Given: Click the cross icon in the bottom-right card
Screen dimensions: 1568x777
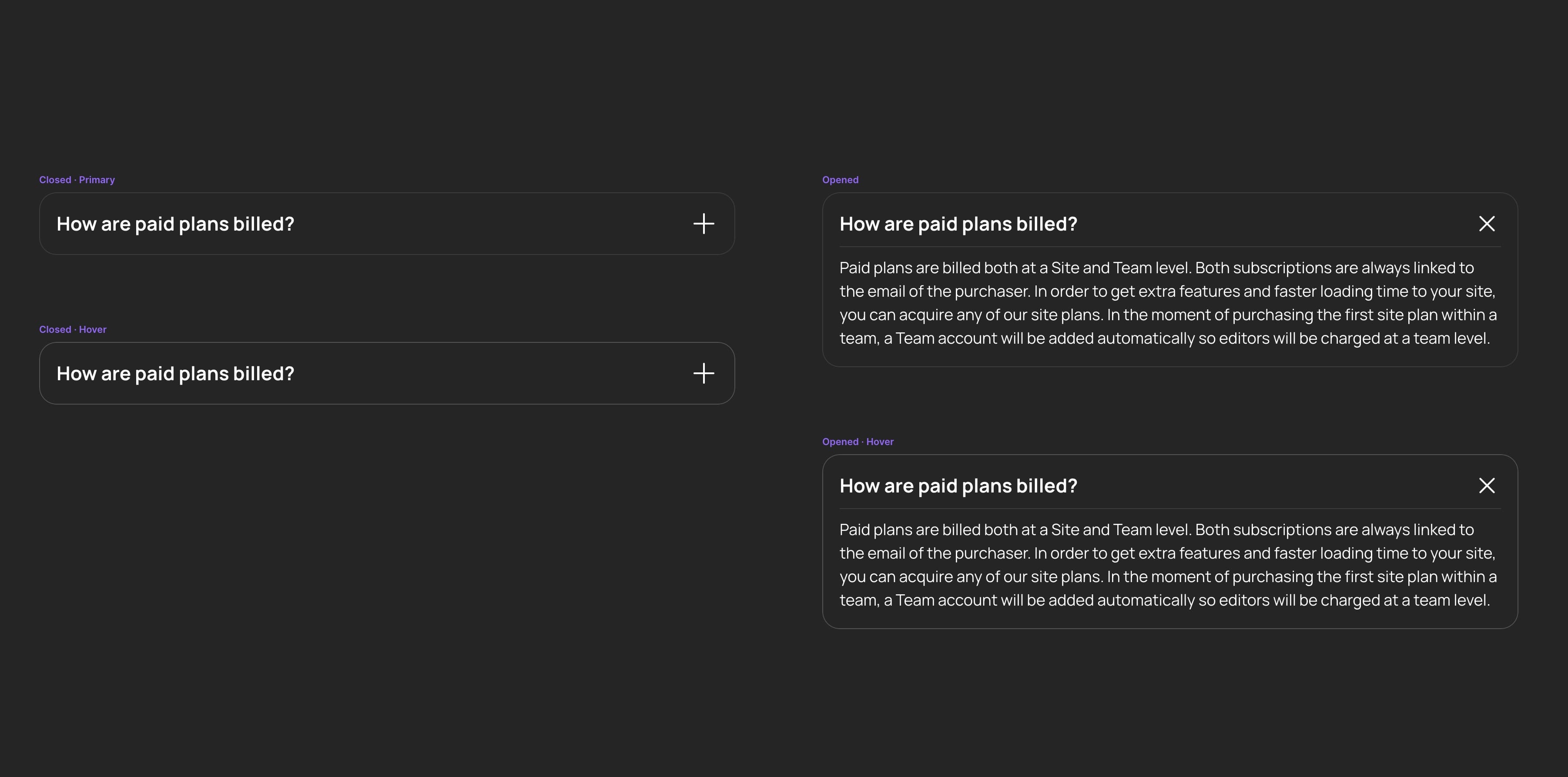Looking at the screenshot, I should click(1487, 485).
